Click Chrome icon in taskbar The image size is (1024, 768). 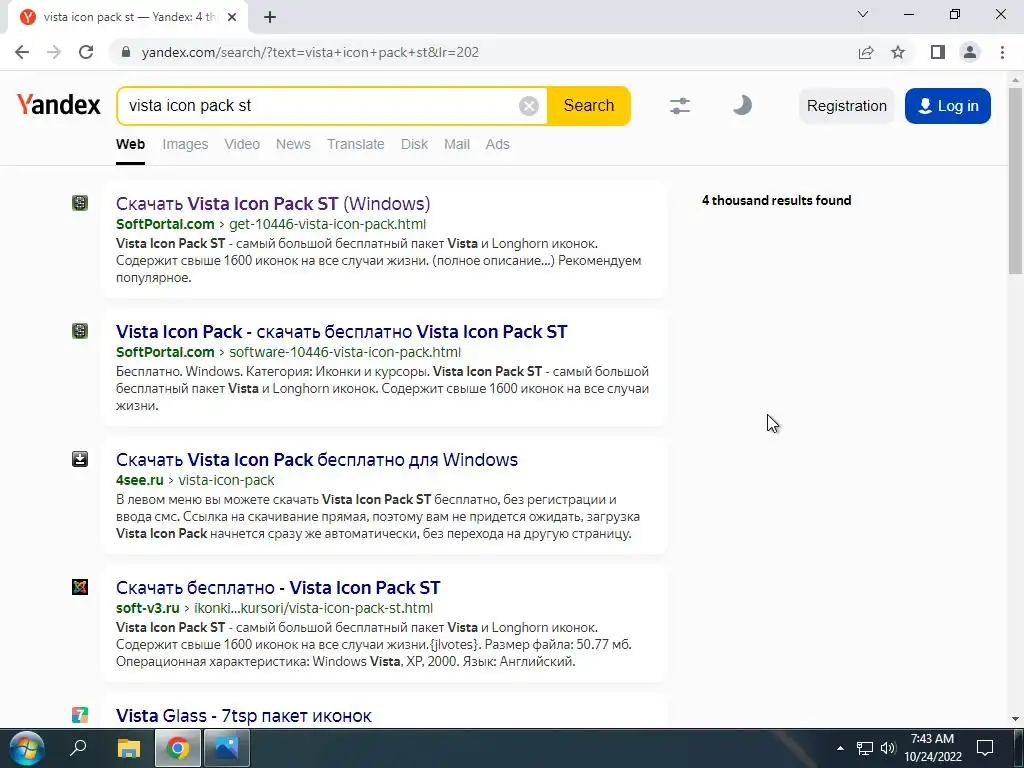coord(178,748)
